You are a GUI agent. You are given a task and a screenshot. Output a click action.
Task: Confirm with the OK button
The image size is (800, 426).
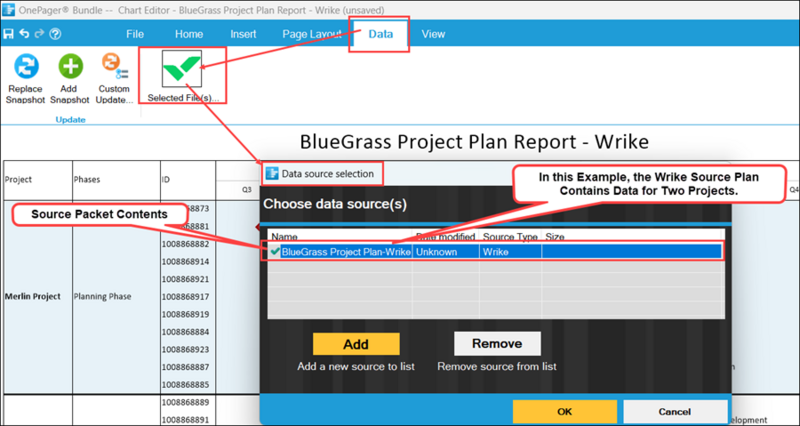tap(565, 412)
